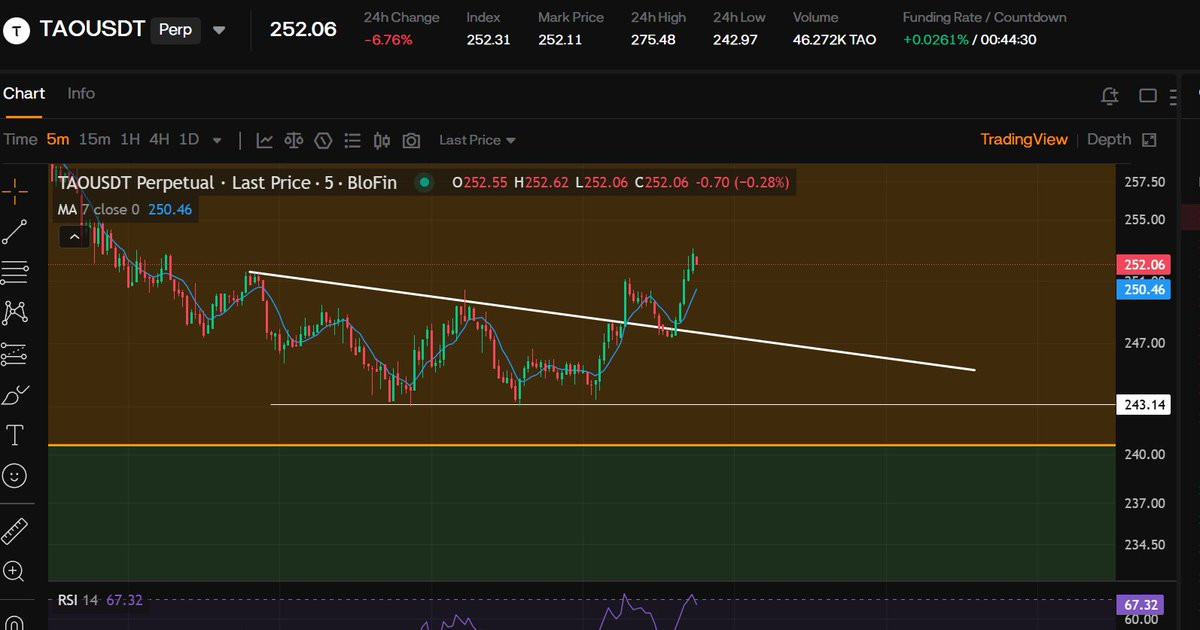This screenshot has height=630, width=1200.
Task: Open the emoji icons tool
Action: pos(14,475)
